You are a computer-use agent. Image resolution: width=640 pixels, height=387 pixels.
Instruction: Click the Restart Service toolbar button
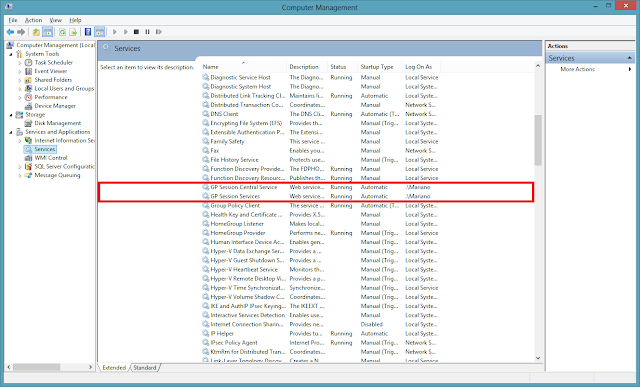point(159,32)
